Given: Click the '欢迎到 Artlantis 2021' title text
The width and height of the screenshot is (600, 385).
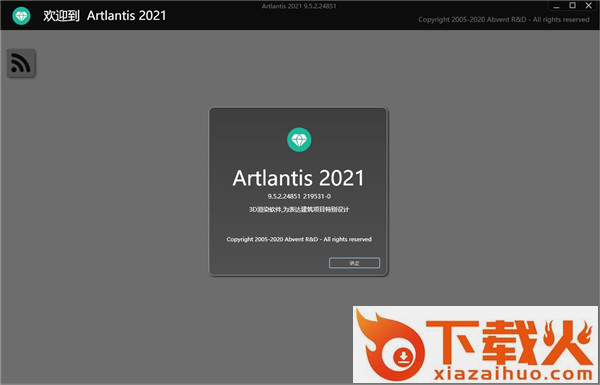Looking at the screenshot, I should [104, 16].
